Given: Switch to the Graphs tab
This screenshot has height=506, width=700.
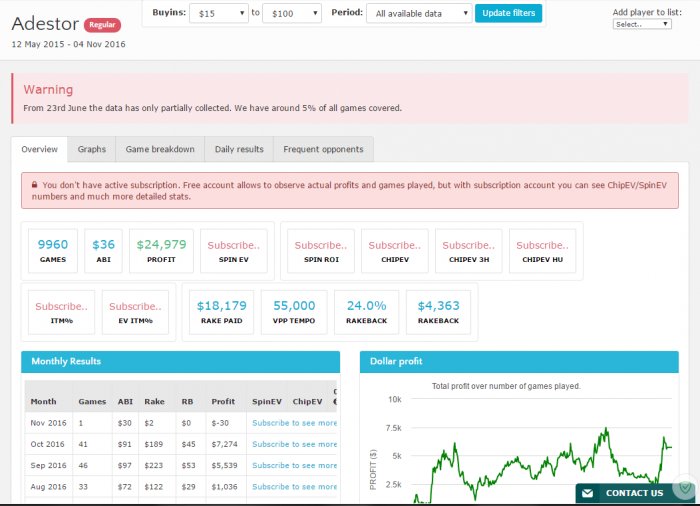Looking at the screenshot, I should [x=92, y=149].
